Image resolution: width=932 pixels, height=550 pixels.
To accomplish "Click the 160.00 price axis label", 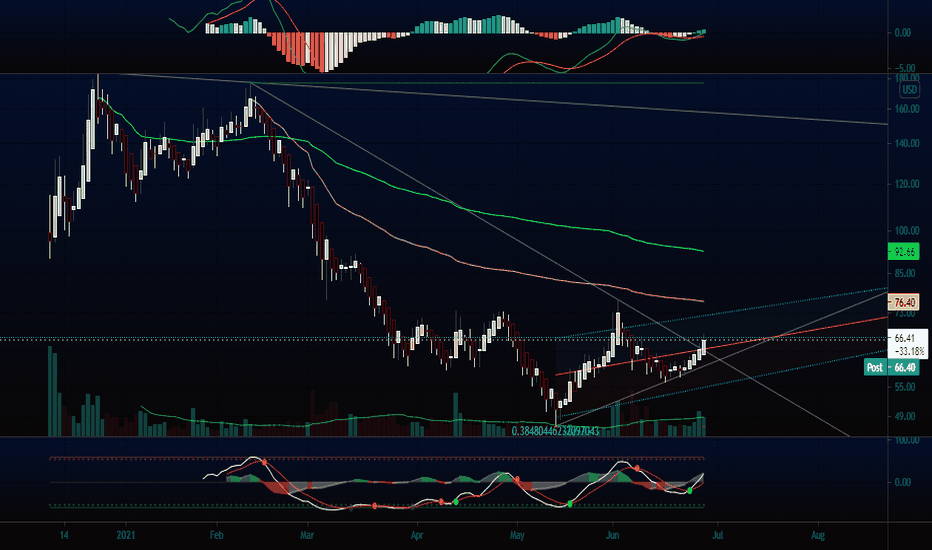I will [906, 109].
